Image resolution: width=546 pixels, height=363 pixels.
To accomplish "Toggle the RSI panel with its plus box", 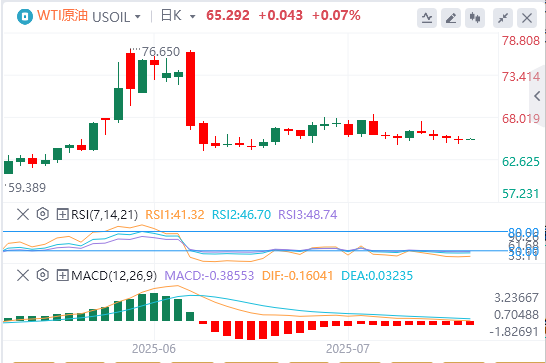I will click(x=62, y=214).
